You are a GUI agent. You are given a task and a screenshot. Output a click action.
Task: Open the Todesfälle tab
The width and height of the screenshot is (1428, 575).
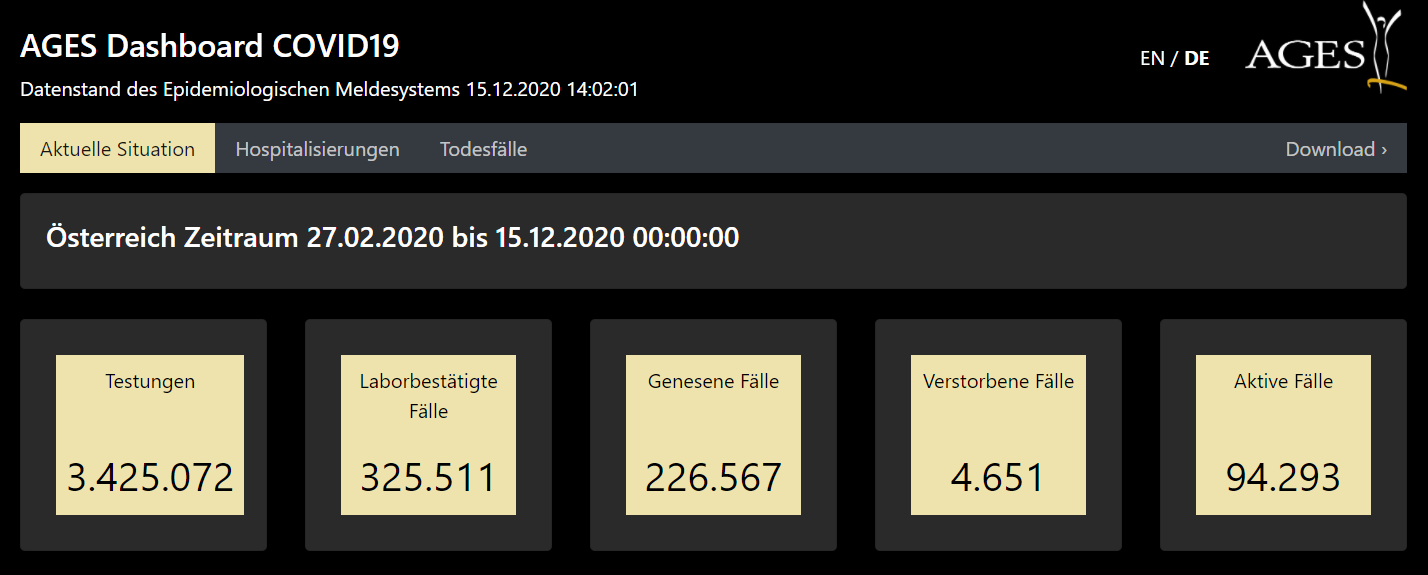(x=483, y=149)
